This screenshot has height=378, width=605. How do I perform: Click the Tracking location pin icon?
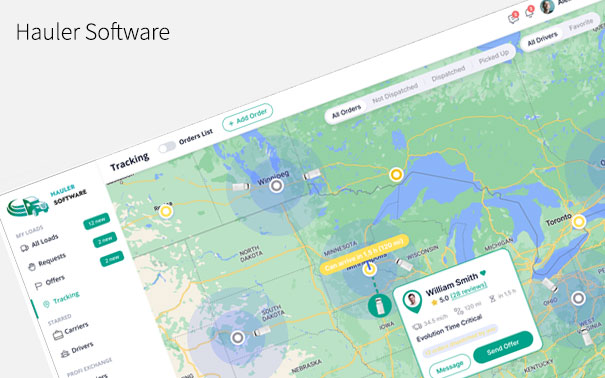coord(46,304)
